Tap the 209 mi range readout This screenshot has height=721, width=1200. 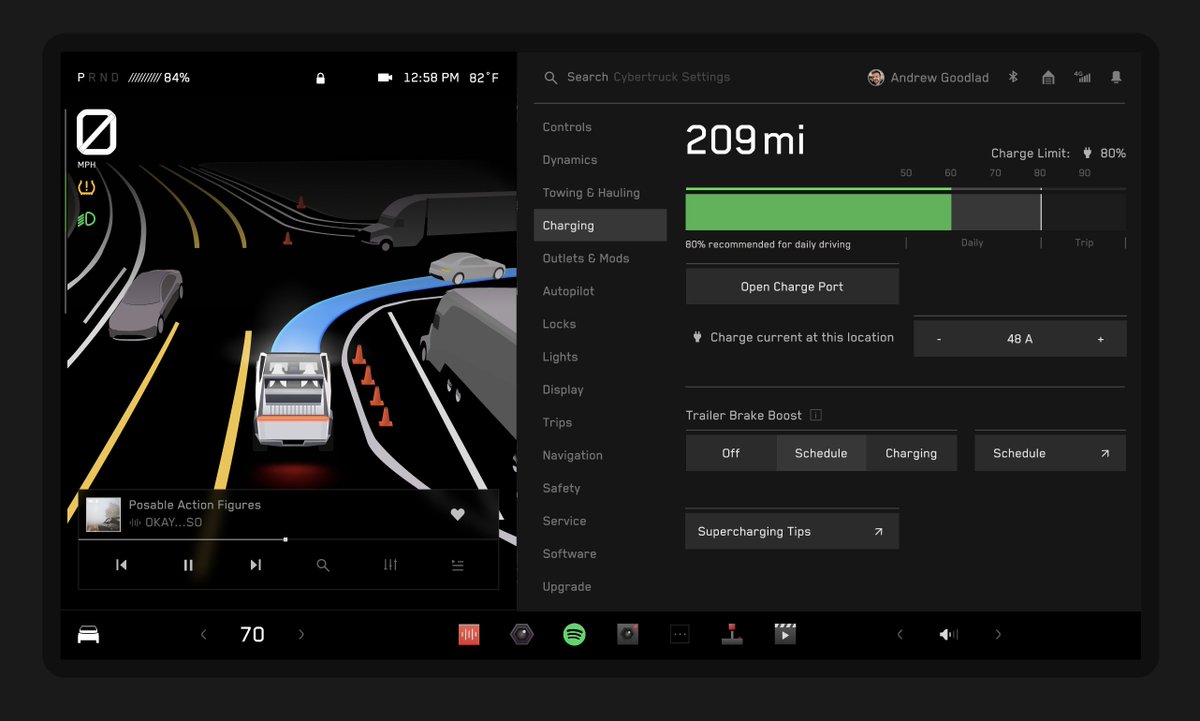click(x=745, y=140)
